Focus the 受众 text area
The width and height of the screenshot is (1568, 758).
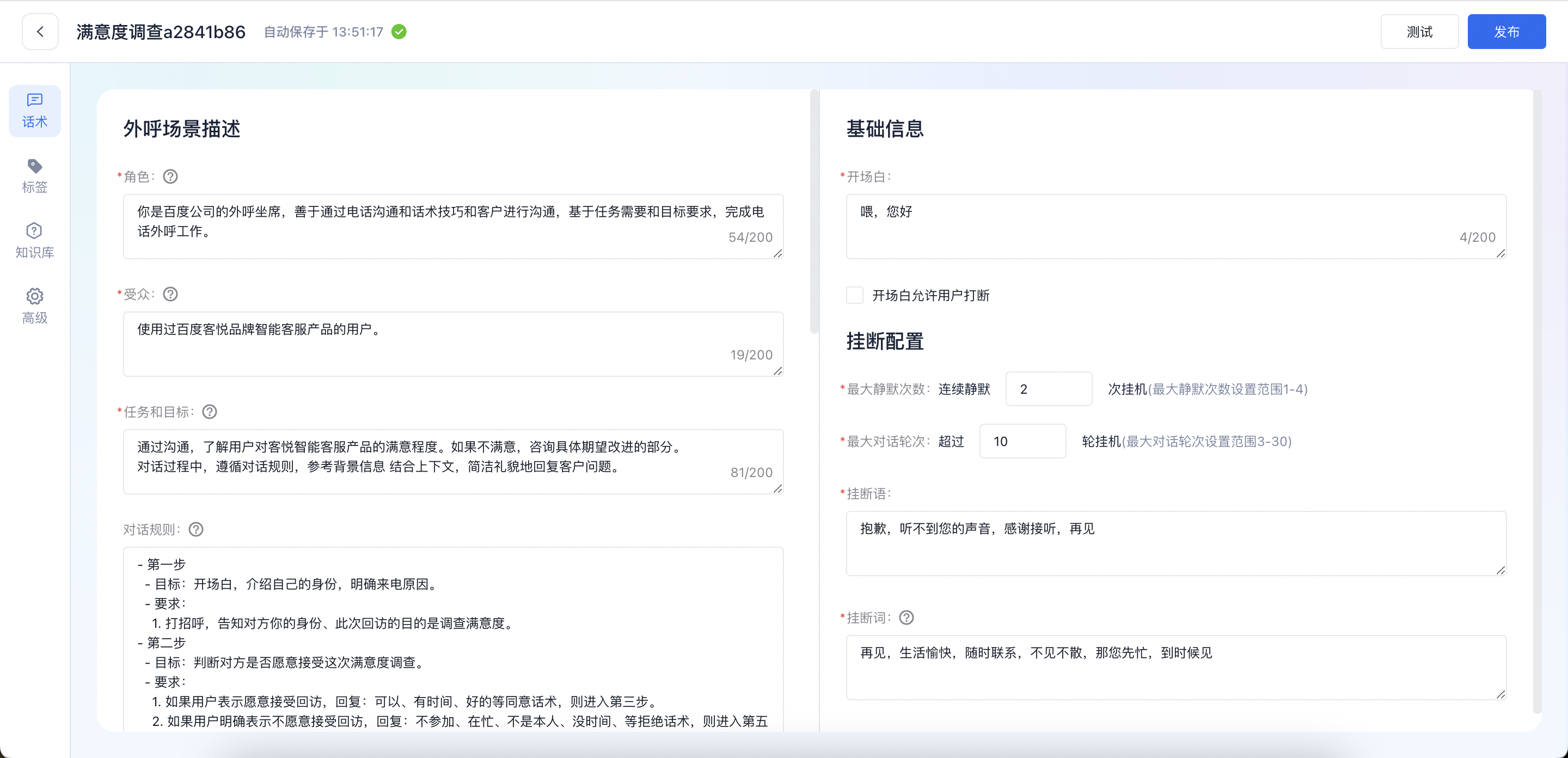click(x=453, y=344)
